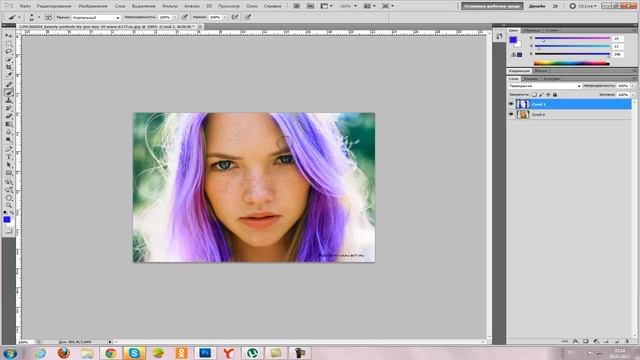Open the History panel icon beside canvas

coord(500,37)
